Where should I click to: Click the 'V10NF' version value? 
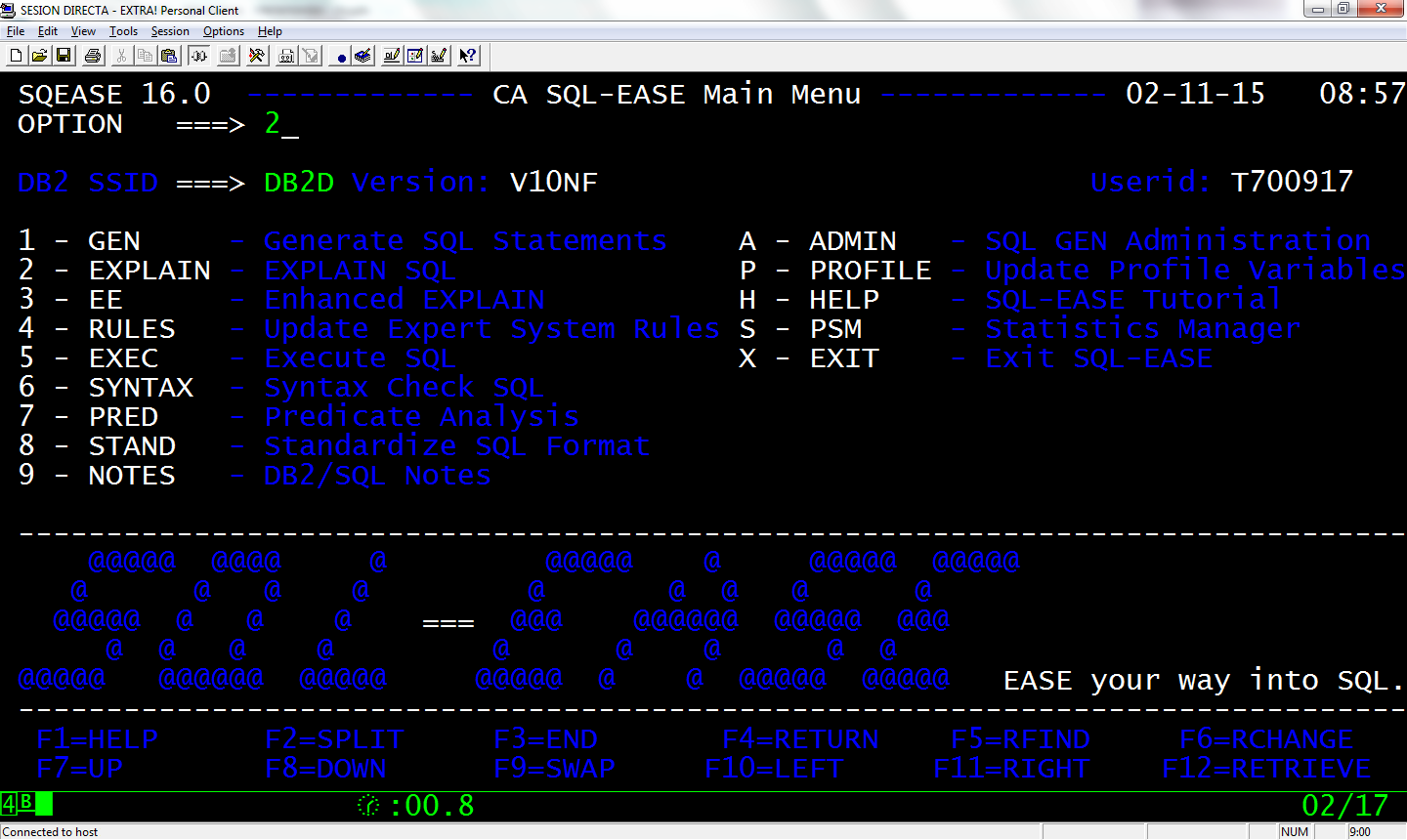[554, 183]
